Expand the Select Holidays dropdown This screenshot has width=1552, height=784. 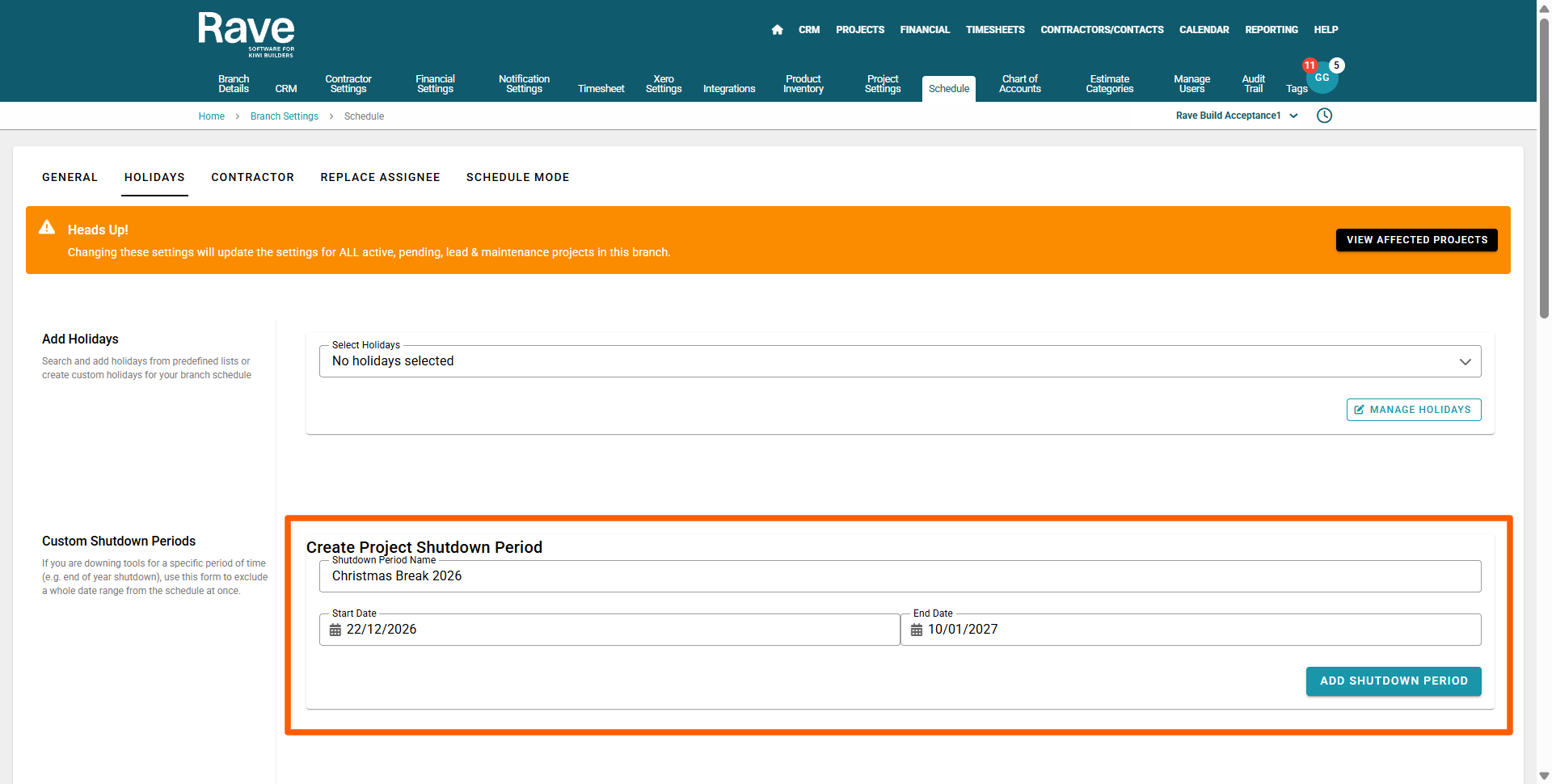[x=1465, y=361]
